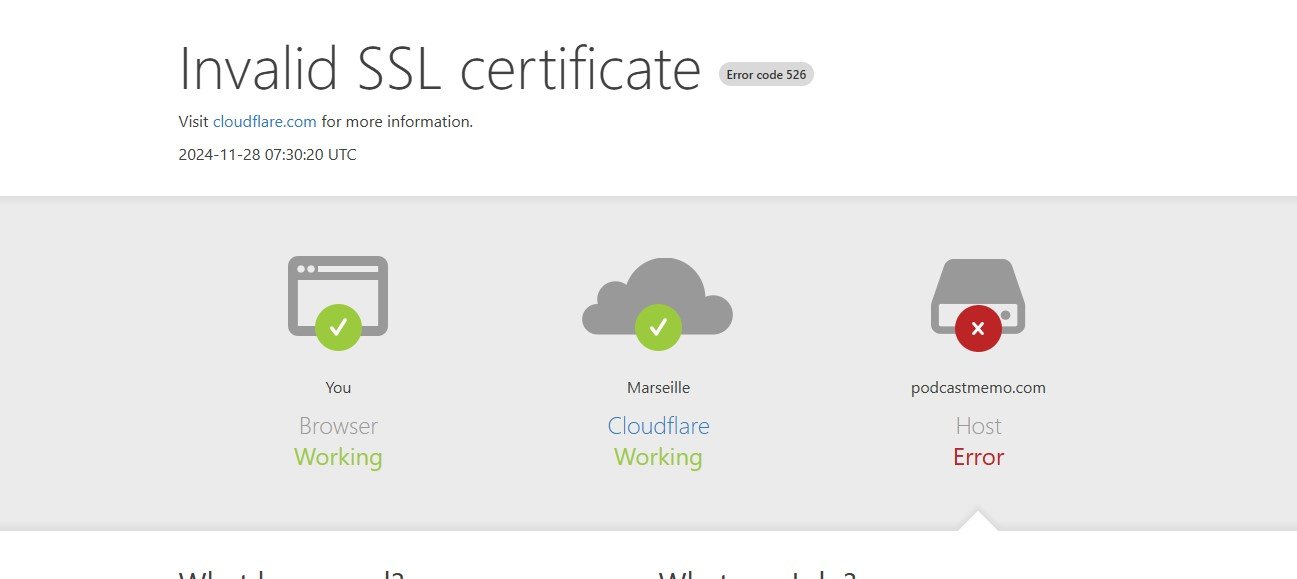Click the Working status under Cloudflare
1297x579 pixels.
[658, 457]
